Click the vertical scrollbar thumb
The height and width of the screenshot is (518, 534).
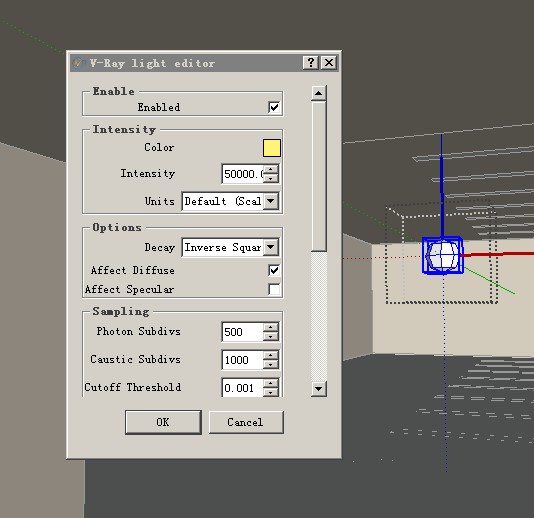coord(318,176)
